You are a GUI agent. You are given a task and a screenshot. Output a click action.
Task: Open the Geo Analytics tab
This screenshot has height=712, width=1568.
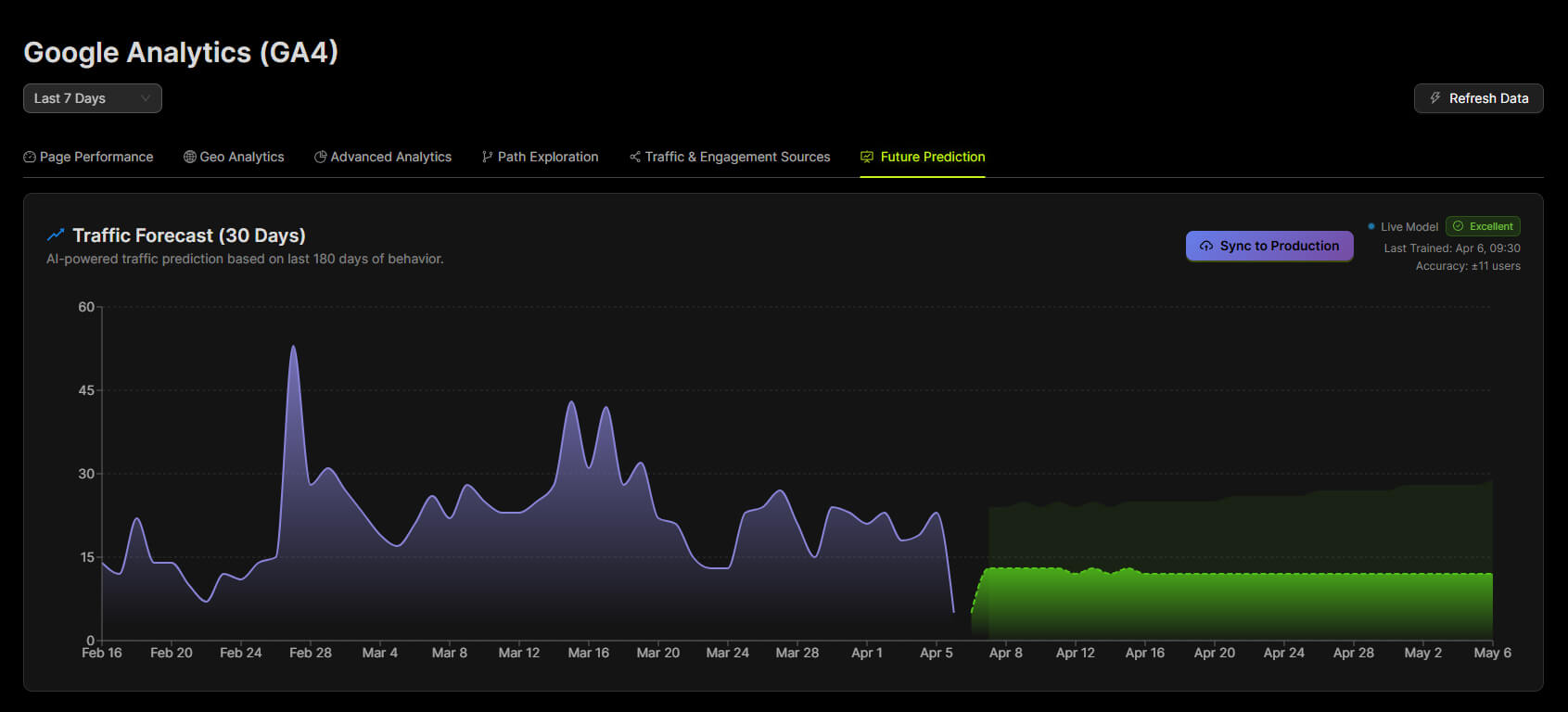[234, 157]
